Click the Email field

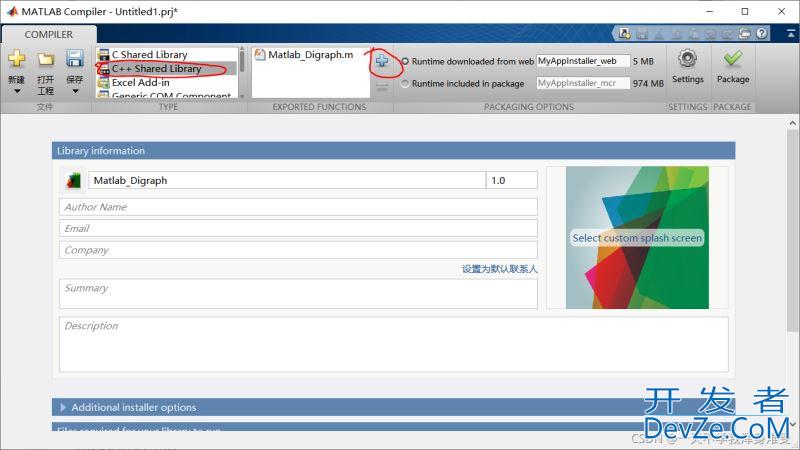pyautogui.click(x=298, y=228)
